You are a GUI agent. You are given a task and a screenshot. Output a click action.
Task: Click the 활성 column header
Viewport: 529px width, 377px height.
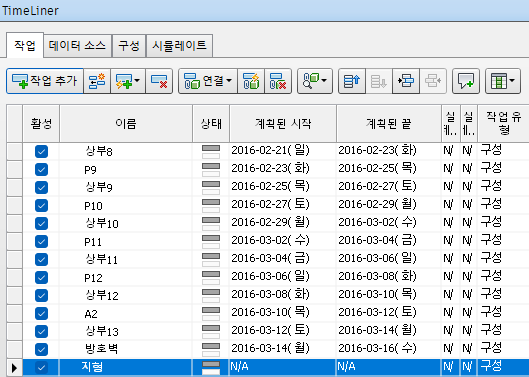pyautogui.click(x=41, y=124)
